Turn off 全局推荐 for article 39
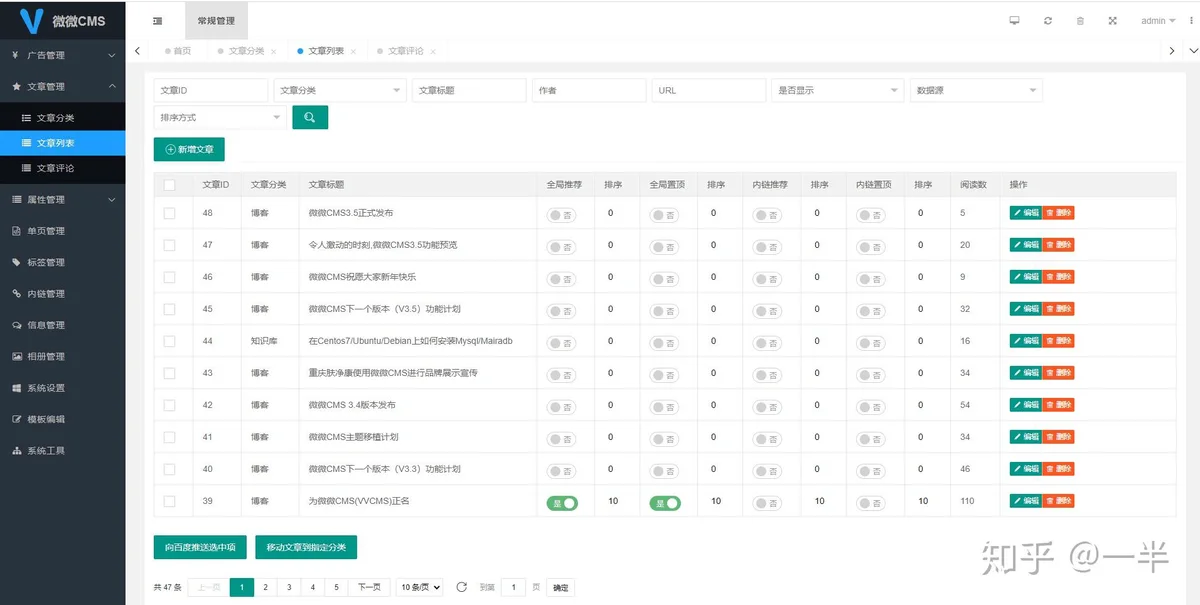 click(x=562, y=503)
